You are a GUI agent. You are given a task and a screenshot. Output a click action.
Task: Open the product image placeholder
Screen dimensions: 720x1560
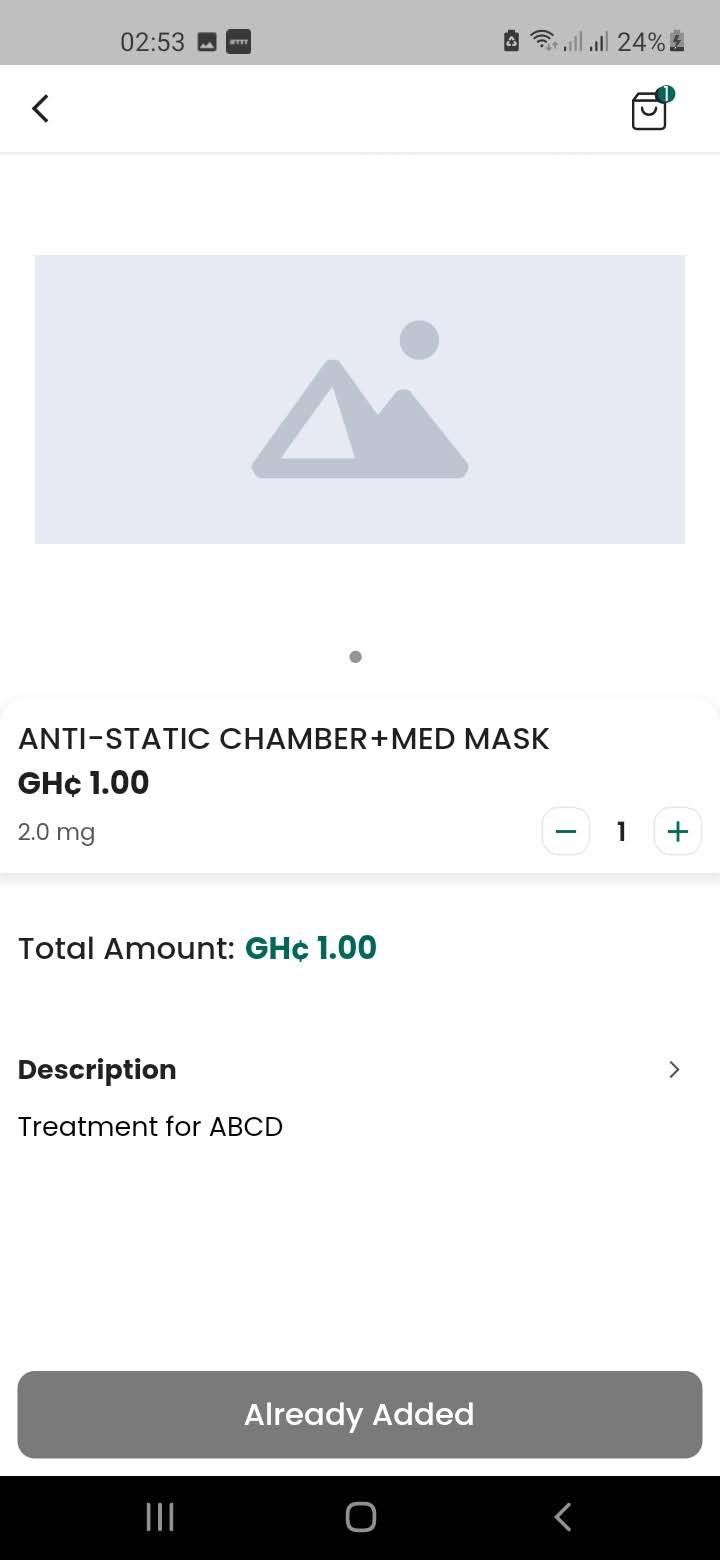[360, 399]
